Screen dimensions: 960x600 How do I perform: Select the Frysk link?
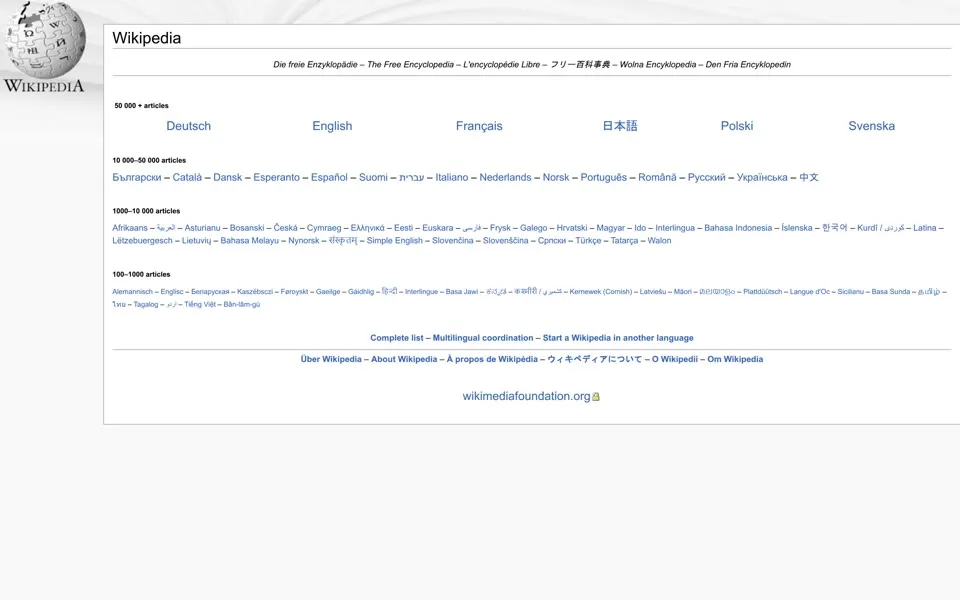click(500, 228)
